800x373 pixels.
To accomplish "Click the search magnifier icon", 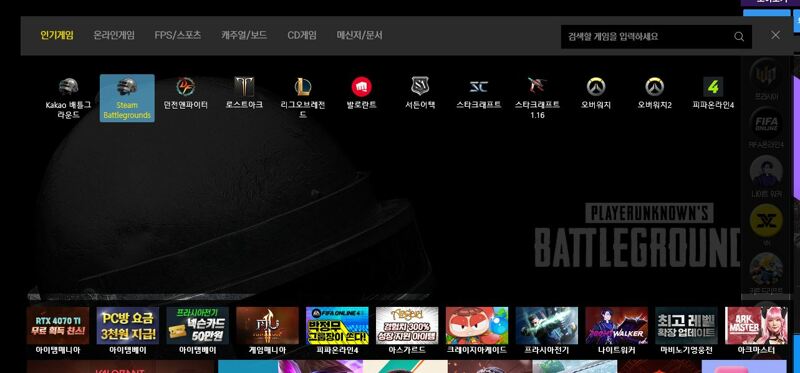I will [739, 37].
